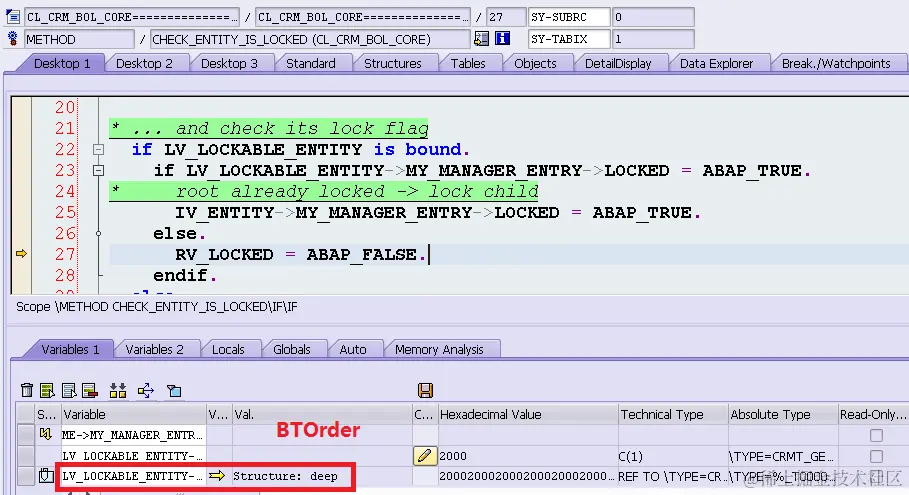This screenshot has width=909, height=495.
Task: Collapse the inner if block at line 23
Action: pos(99,170)
